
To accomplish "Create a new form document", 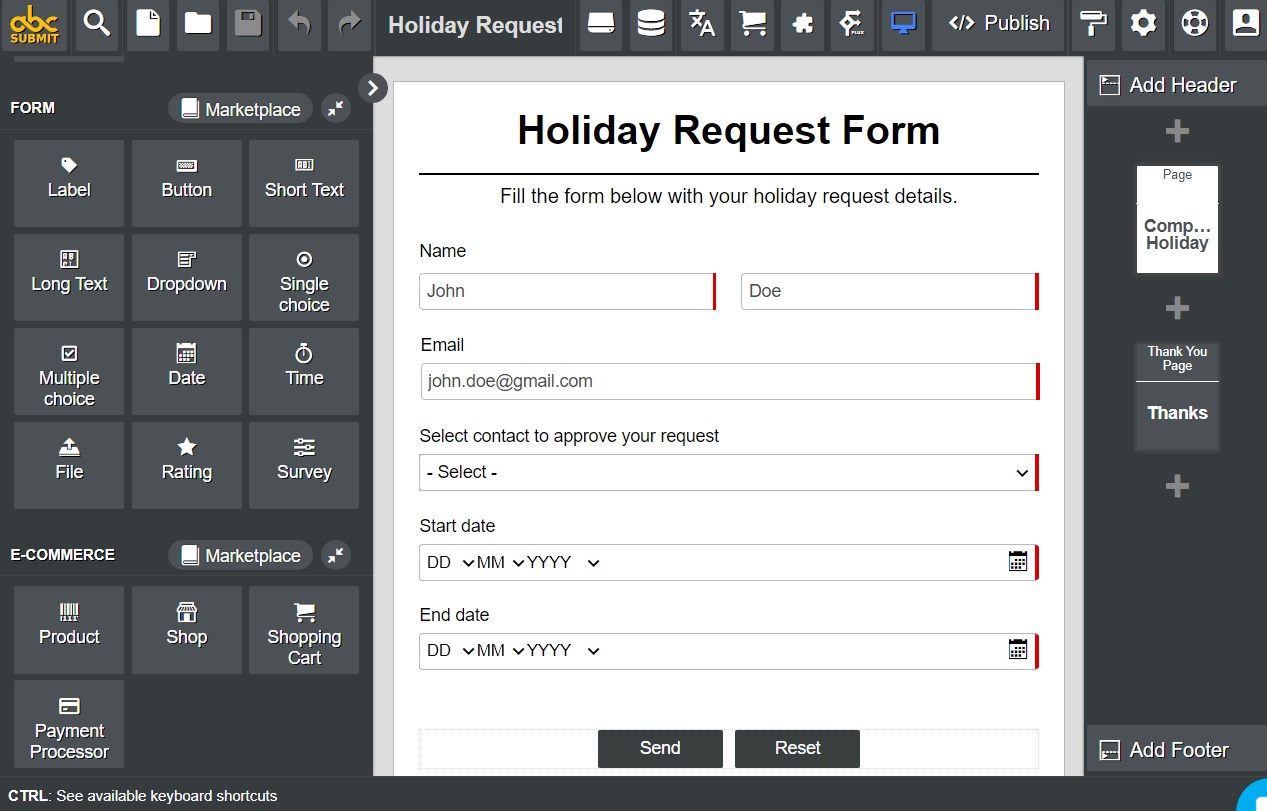I will [148, 24].
